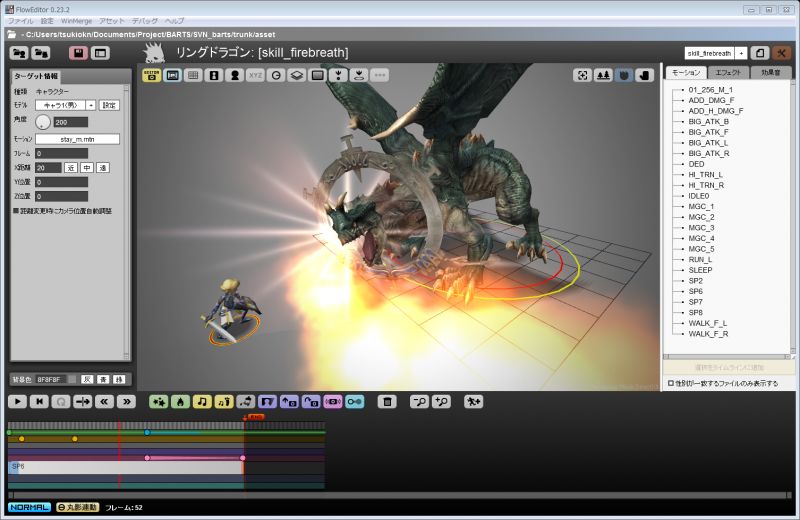This screenshot has width=800, height=520.
Task: Rewind to start with skip-back button
Action: click(x=39, y=402)
